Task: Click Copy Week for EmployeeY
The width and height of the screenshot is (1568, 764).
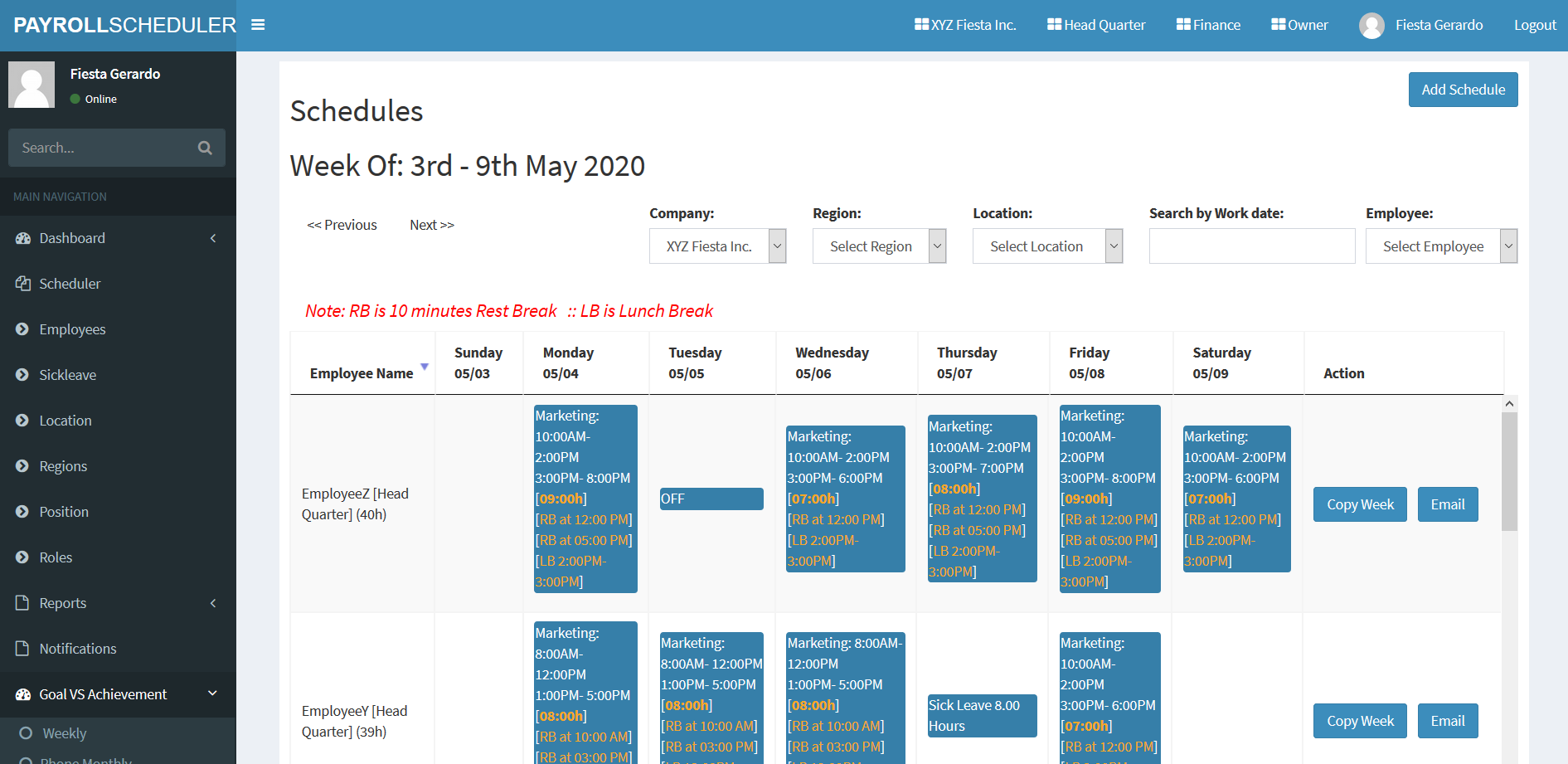Action: tap(1360, 721)
